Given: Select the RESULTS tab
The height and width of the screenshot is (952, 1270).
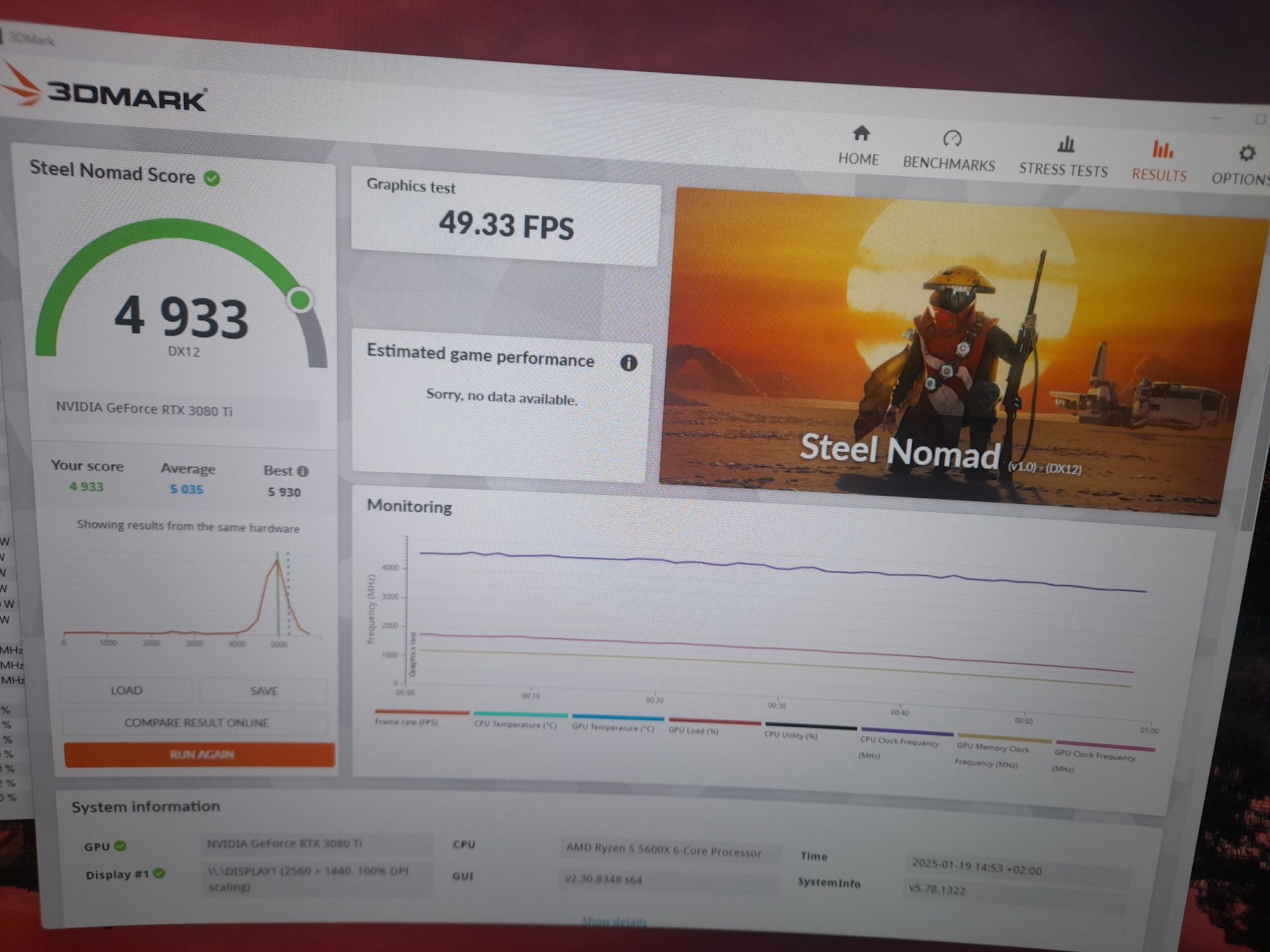Looking at the screenshot, I should point(1159,175).
